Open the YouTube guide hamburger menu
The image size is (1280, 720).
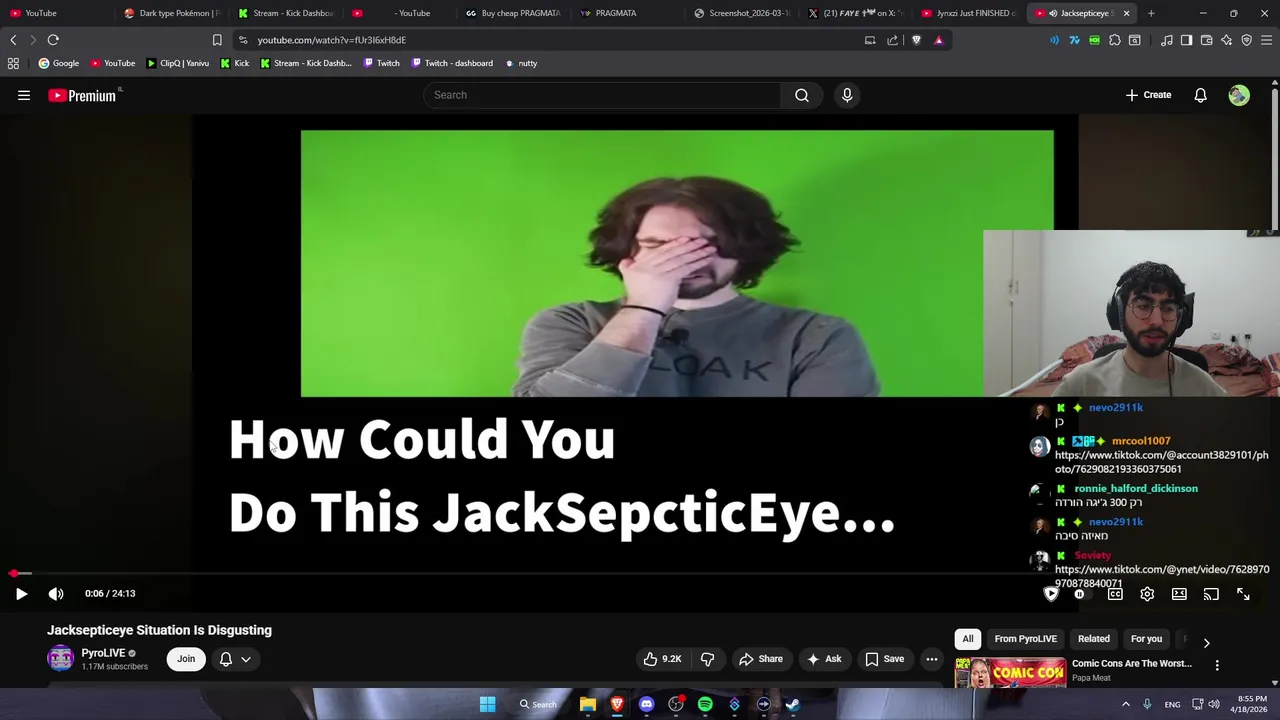point(24,95)
